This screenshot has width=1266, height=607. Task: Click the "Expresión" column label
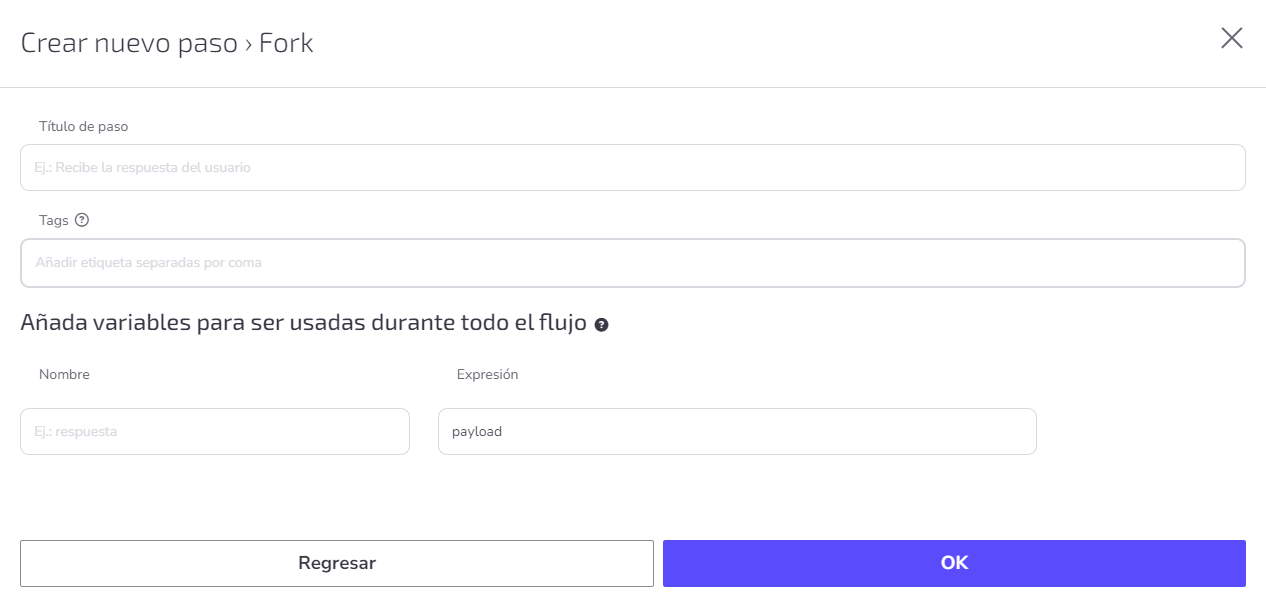pyautogui.click(x=487, y=375)
